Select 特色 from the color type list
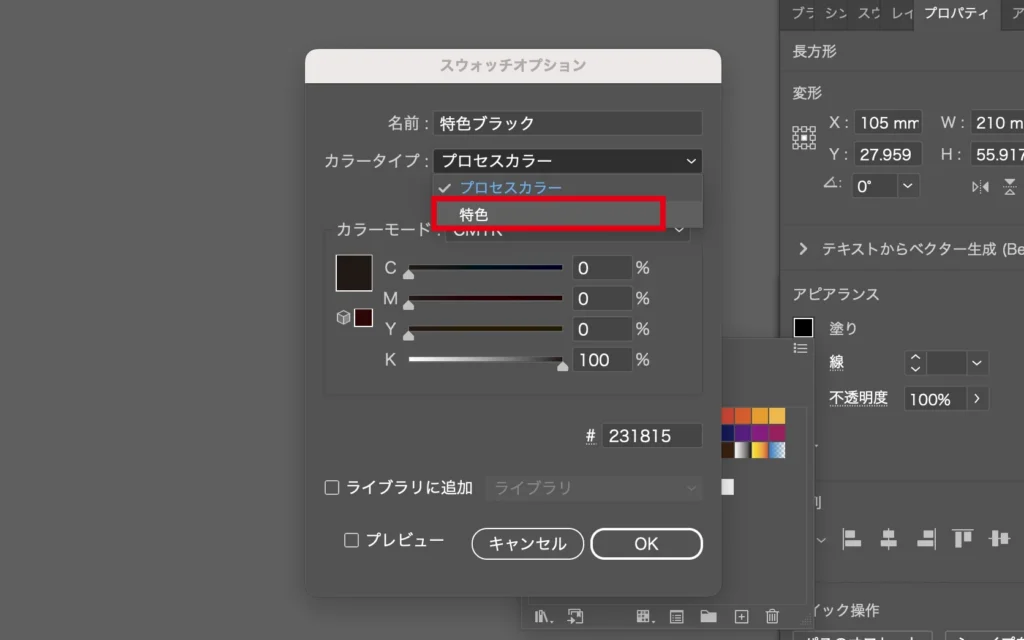 pos(548,214)
